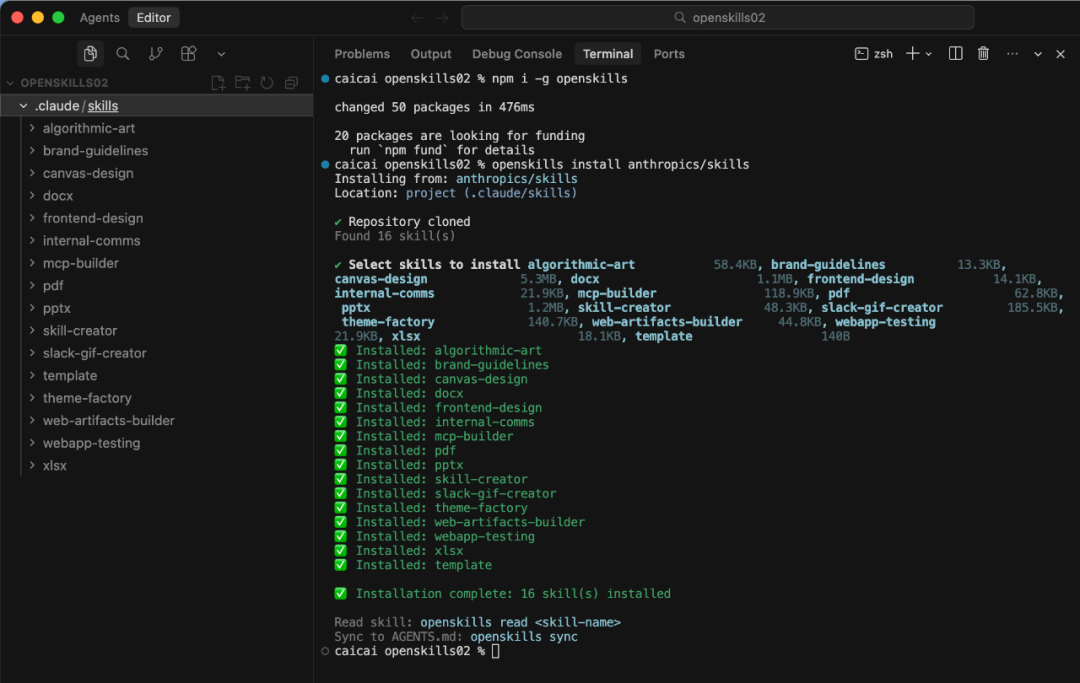The image size is (1080, 683).
Task: Click the project (.claude/skills) location text
Action: click(x=491, y=193)
